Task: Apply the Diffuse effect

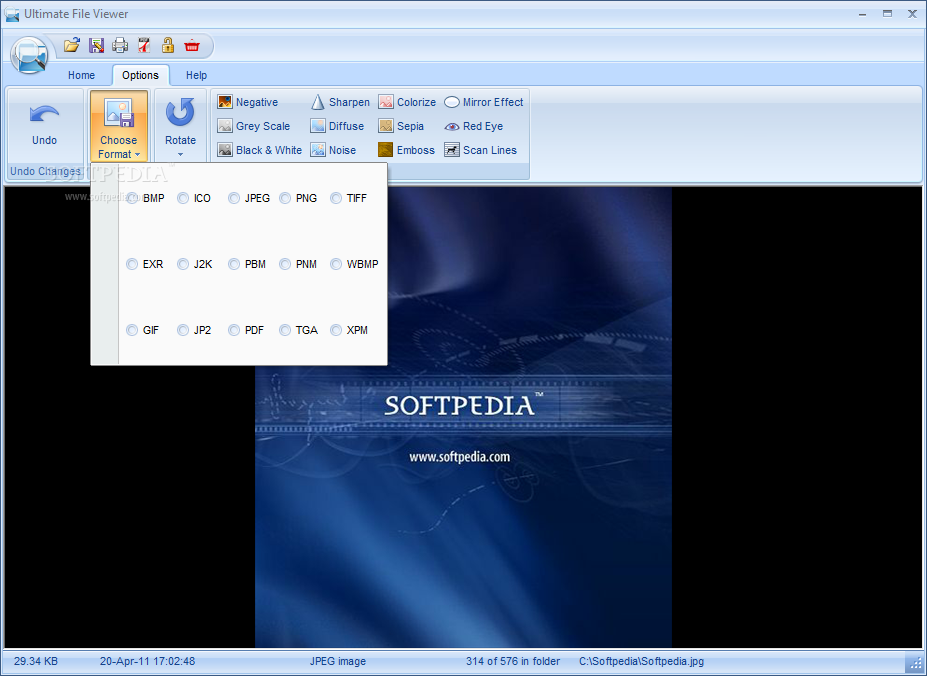Action: click(337, 126)
